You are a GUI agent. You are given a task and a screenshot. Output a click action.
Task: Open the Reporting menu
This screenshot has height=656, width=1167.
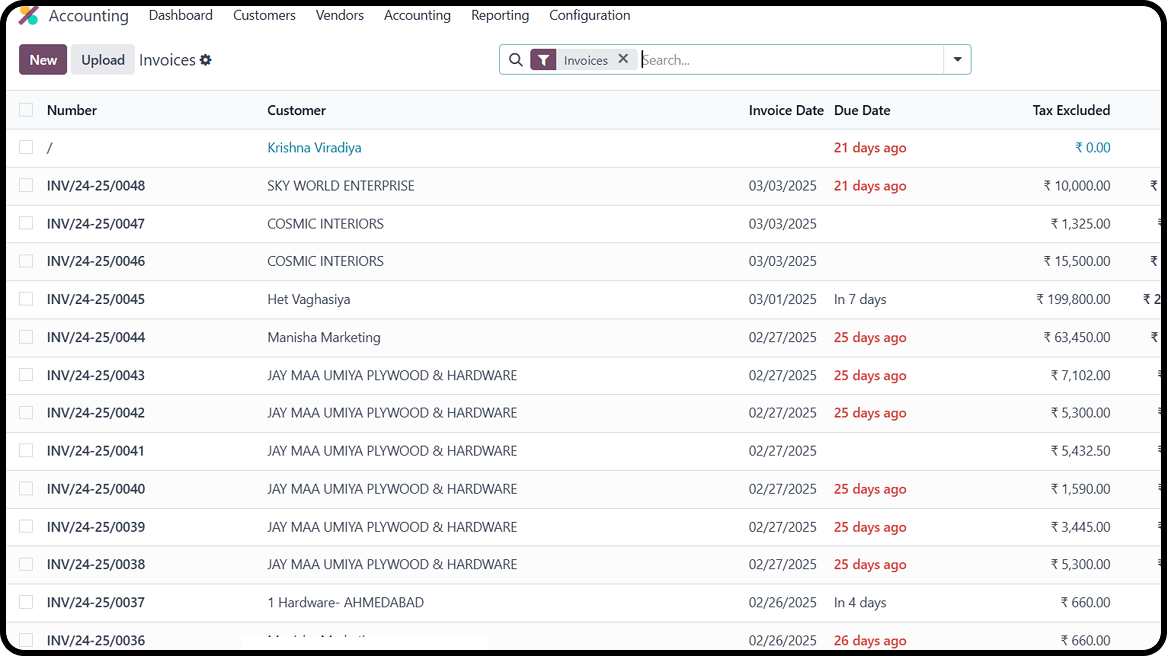click(499, 15)
